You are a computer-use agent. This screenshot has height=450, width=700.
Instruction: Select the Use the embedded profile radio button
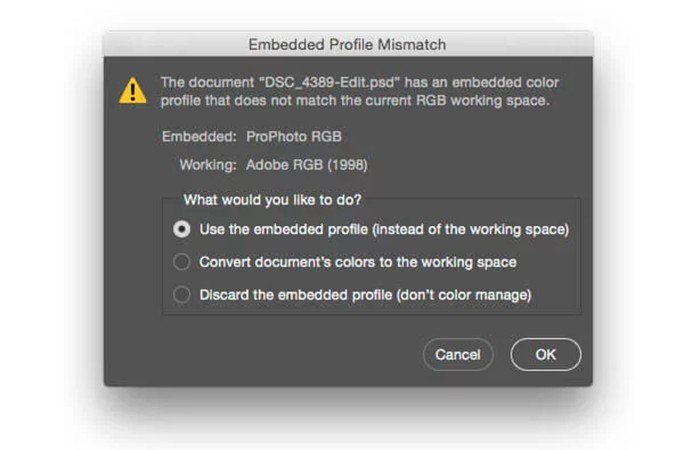(x=182, y=229)
